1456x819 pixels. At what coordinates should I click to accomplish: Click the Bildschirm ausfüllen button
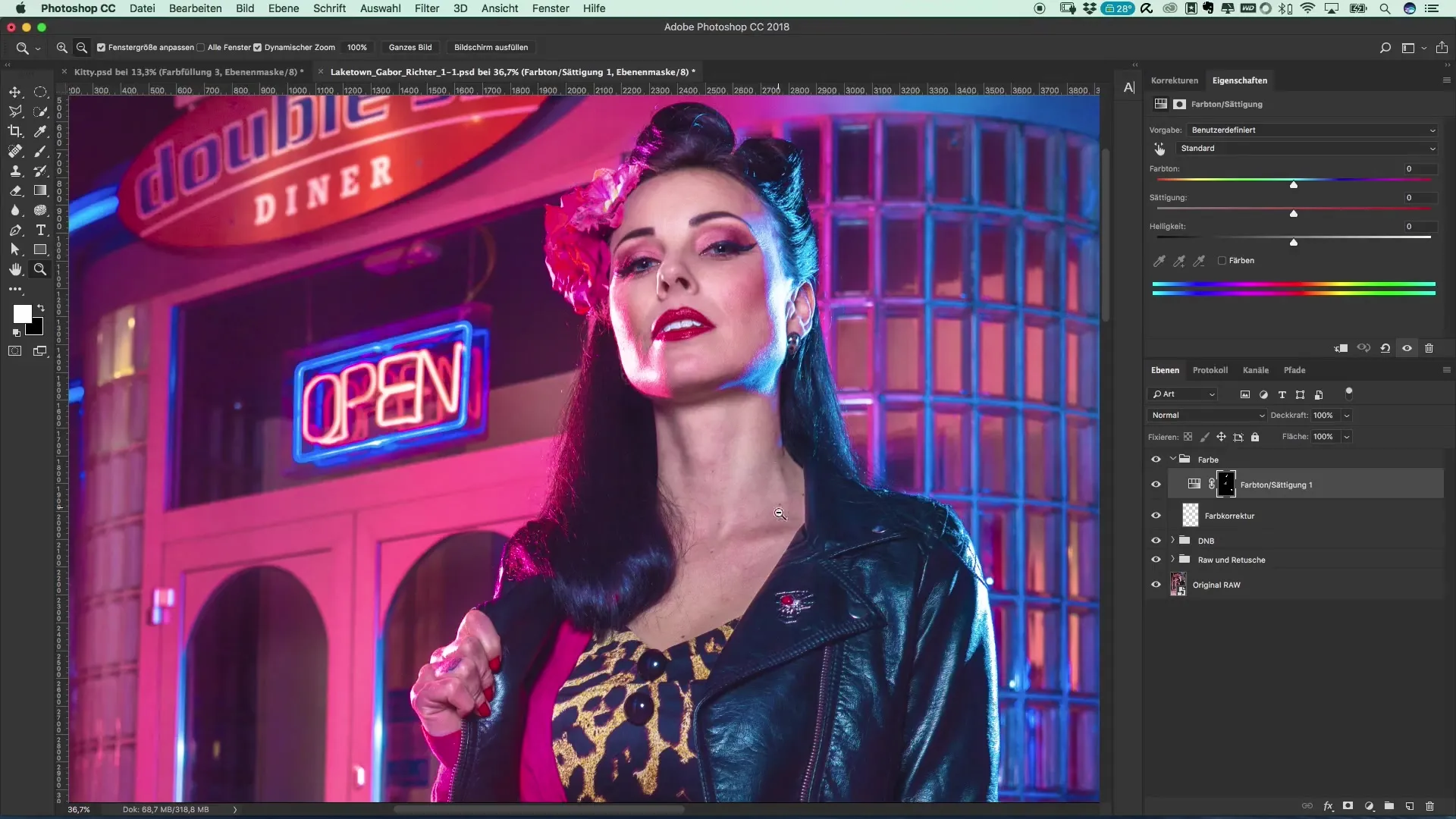pos(491,47)
